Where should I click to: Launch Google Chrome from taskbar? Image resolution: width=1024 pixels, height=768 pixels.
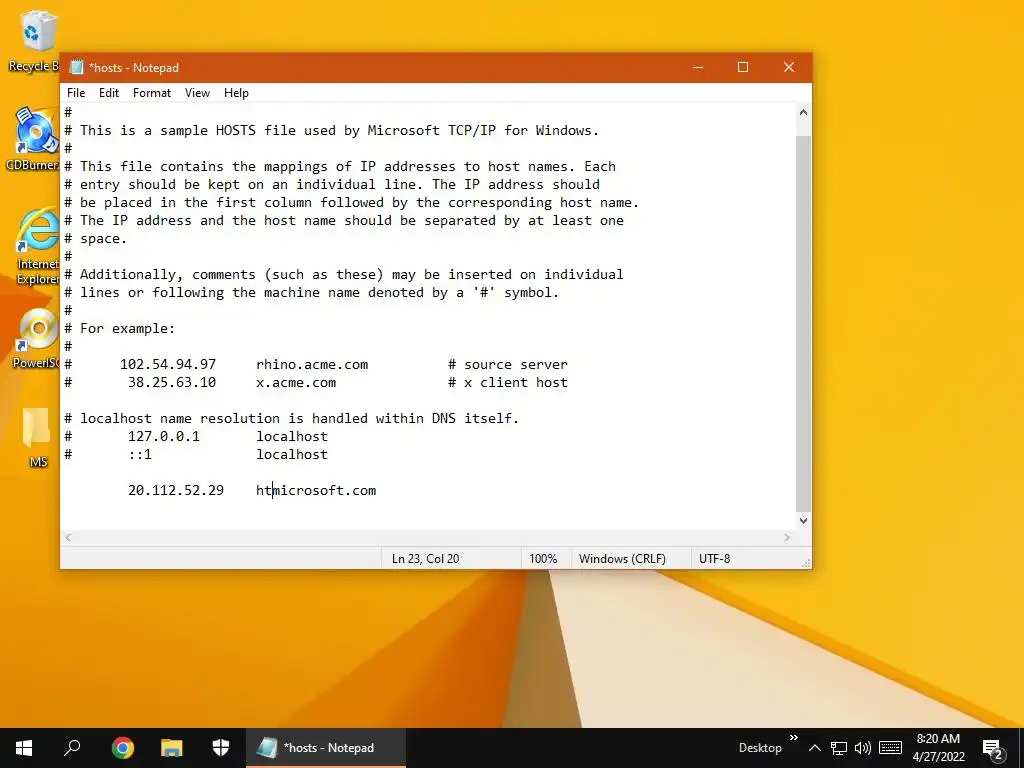[122, 748]
